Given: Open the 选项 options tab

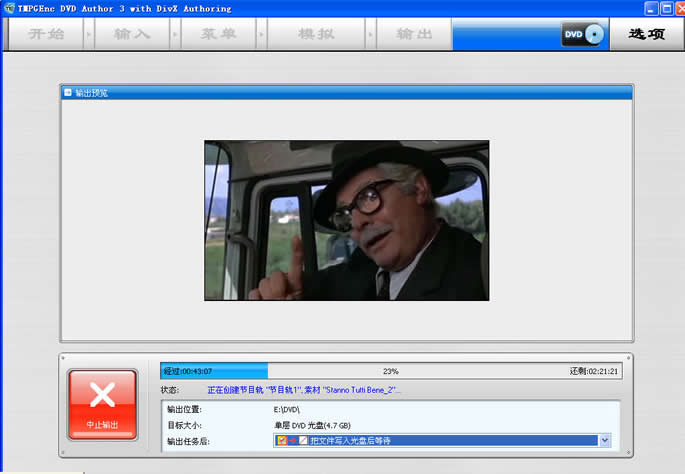Looking at the screenshot, I should [x=647, y=34].
